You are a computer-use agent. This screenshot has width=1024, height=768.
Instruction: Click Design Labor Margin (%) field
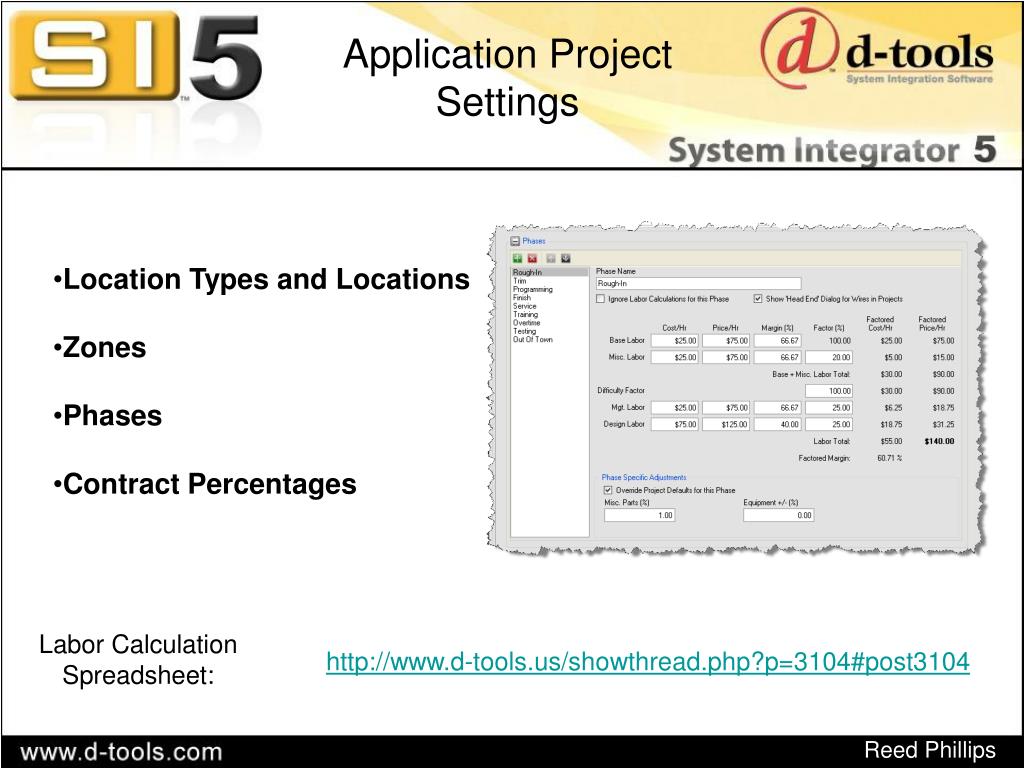pos(777,424)
